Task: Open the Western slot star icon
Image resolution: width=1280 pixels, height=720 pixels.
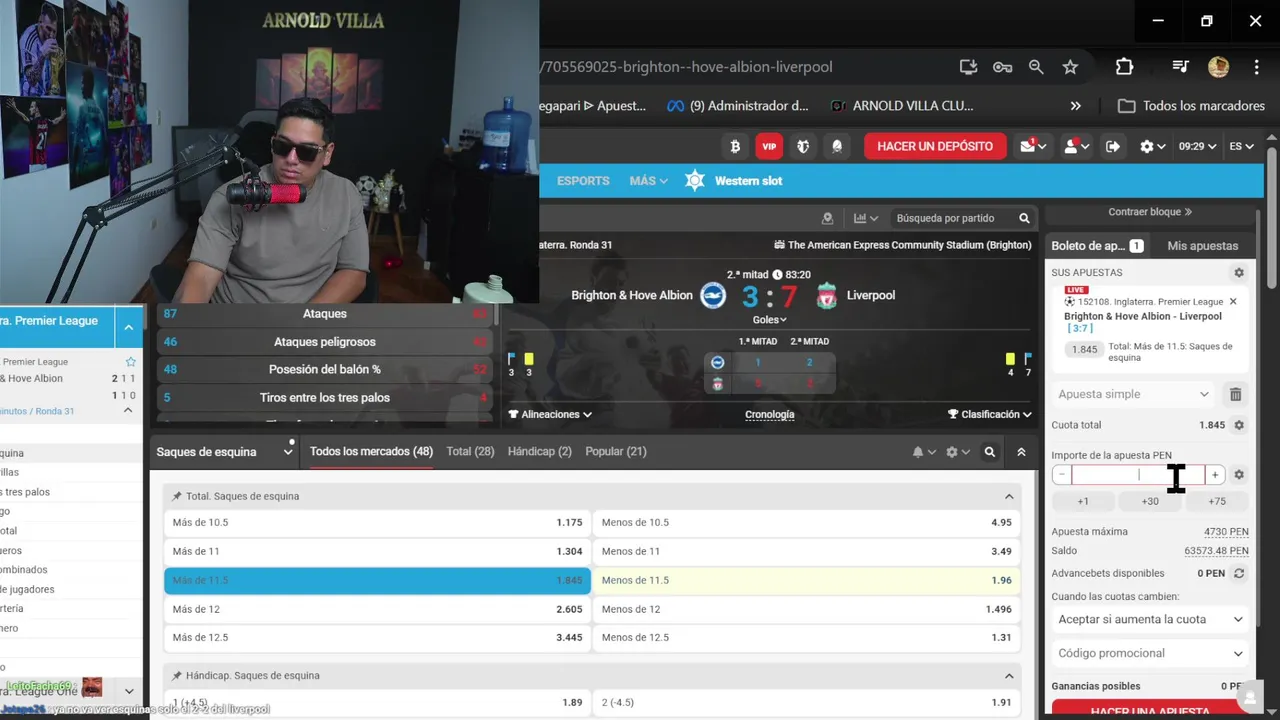Action: (695, 181)
